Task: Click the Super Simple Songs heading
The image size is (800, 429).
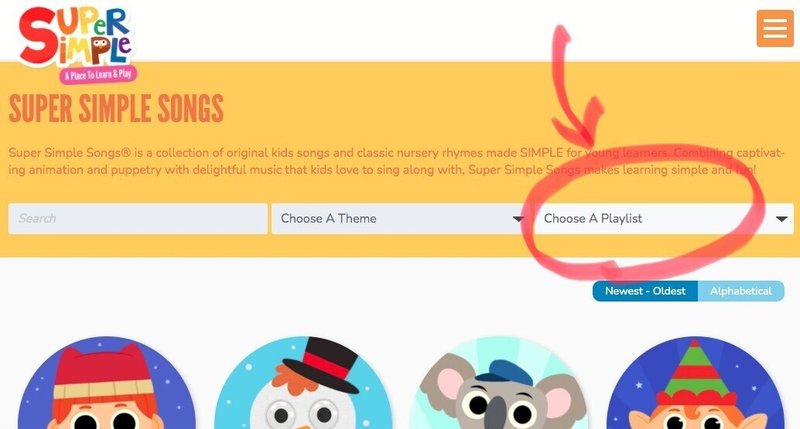Action: click(116, 109)
